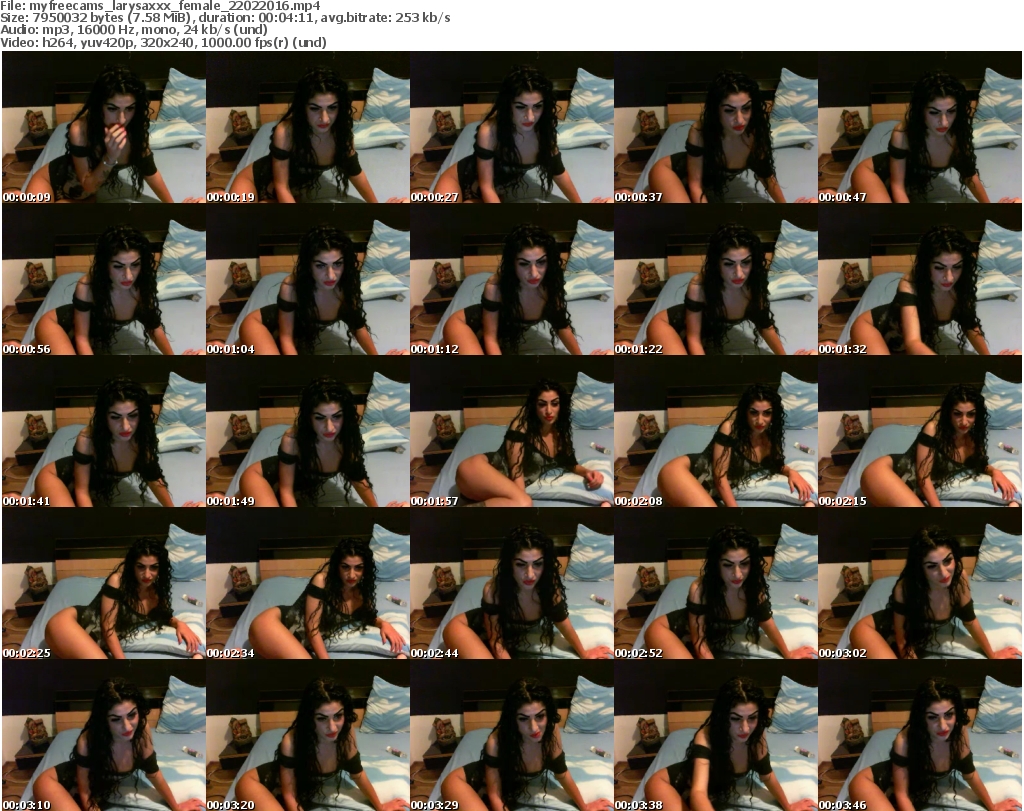Click the thumbnail frame stamped 00:00:09

click(104, 127)
